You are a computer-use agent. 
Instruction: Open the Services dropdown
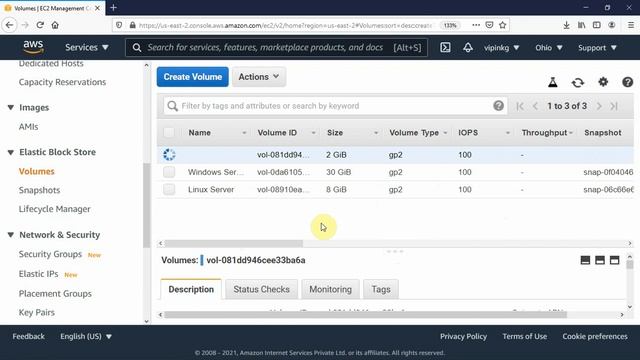click(x=87, y=48)
